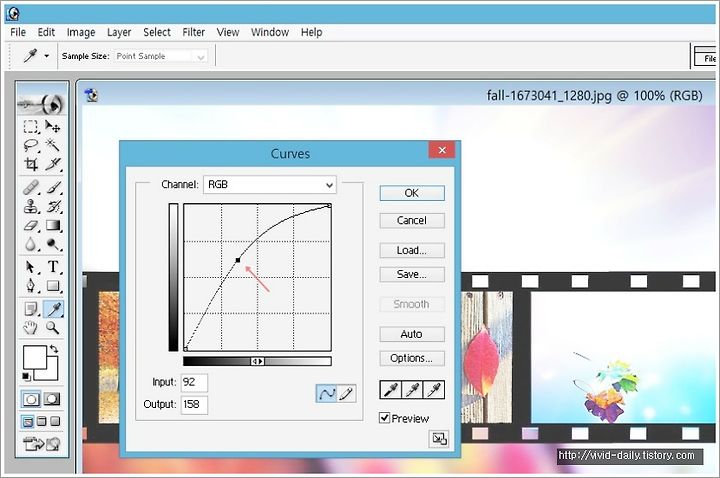Confirm Curves with OK button

(412, 193)
